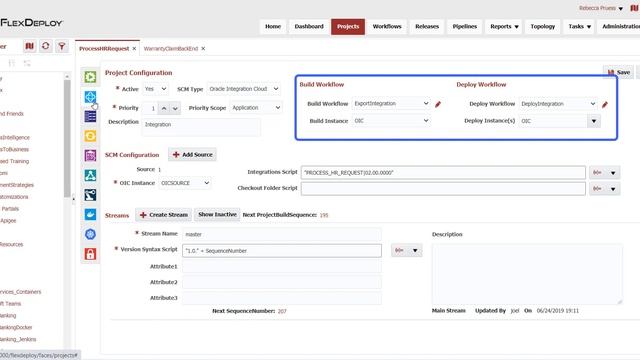Open the Releases menu item
Image resolution: width=640 pixels, height=360 pixels.
tap(427, 27)
